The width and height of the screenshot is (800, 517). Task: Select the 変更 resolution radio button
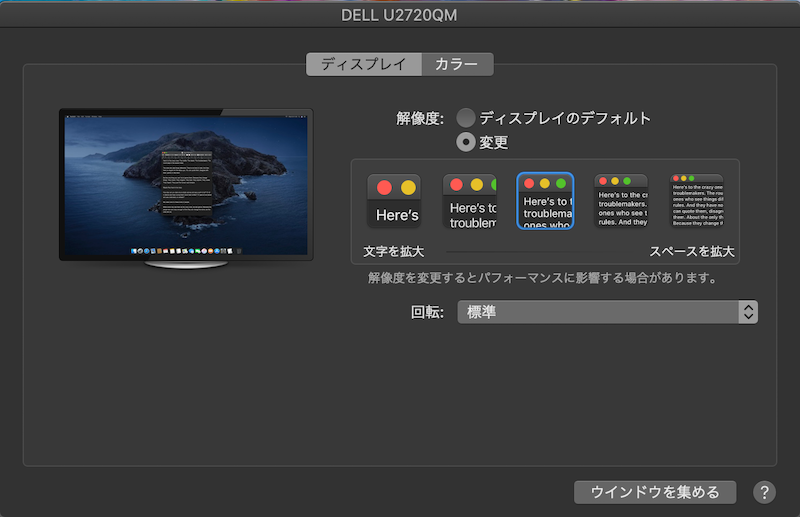466,142
